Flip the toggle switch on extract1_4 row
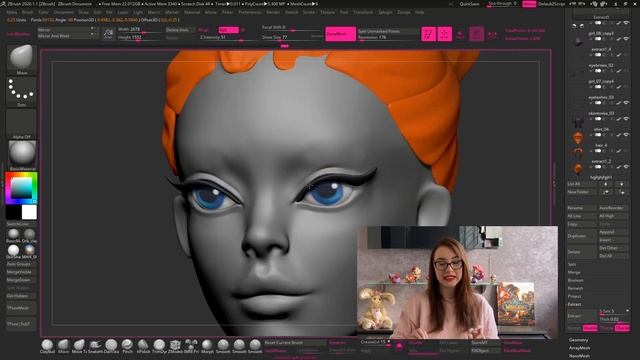 pos(598,55)
